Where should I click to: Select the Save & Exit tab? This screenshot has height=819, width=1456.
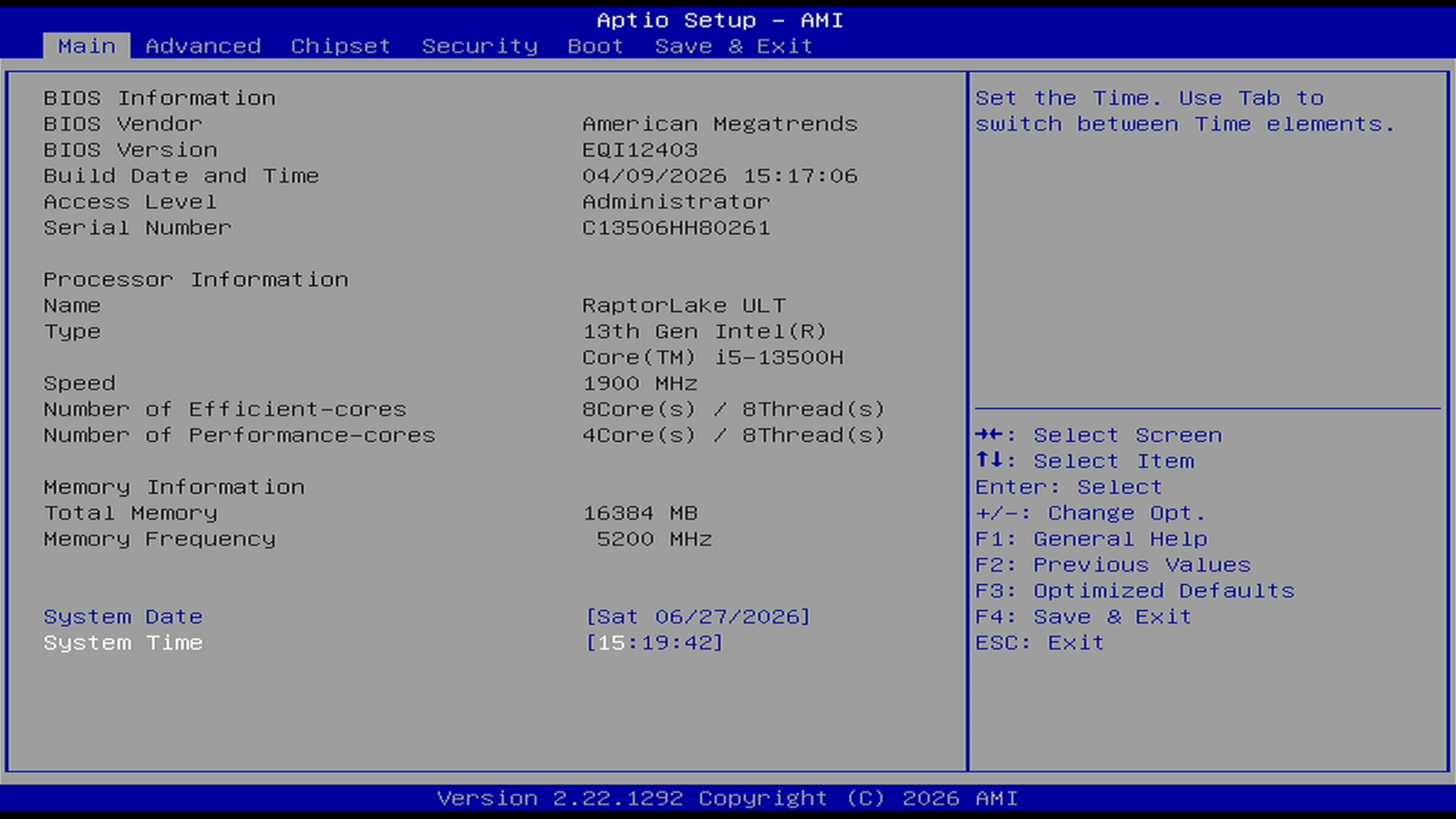[733, 46]
